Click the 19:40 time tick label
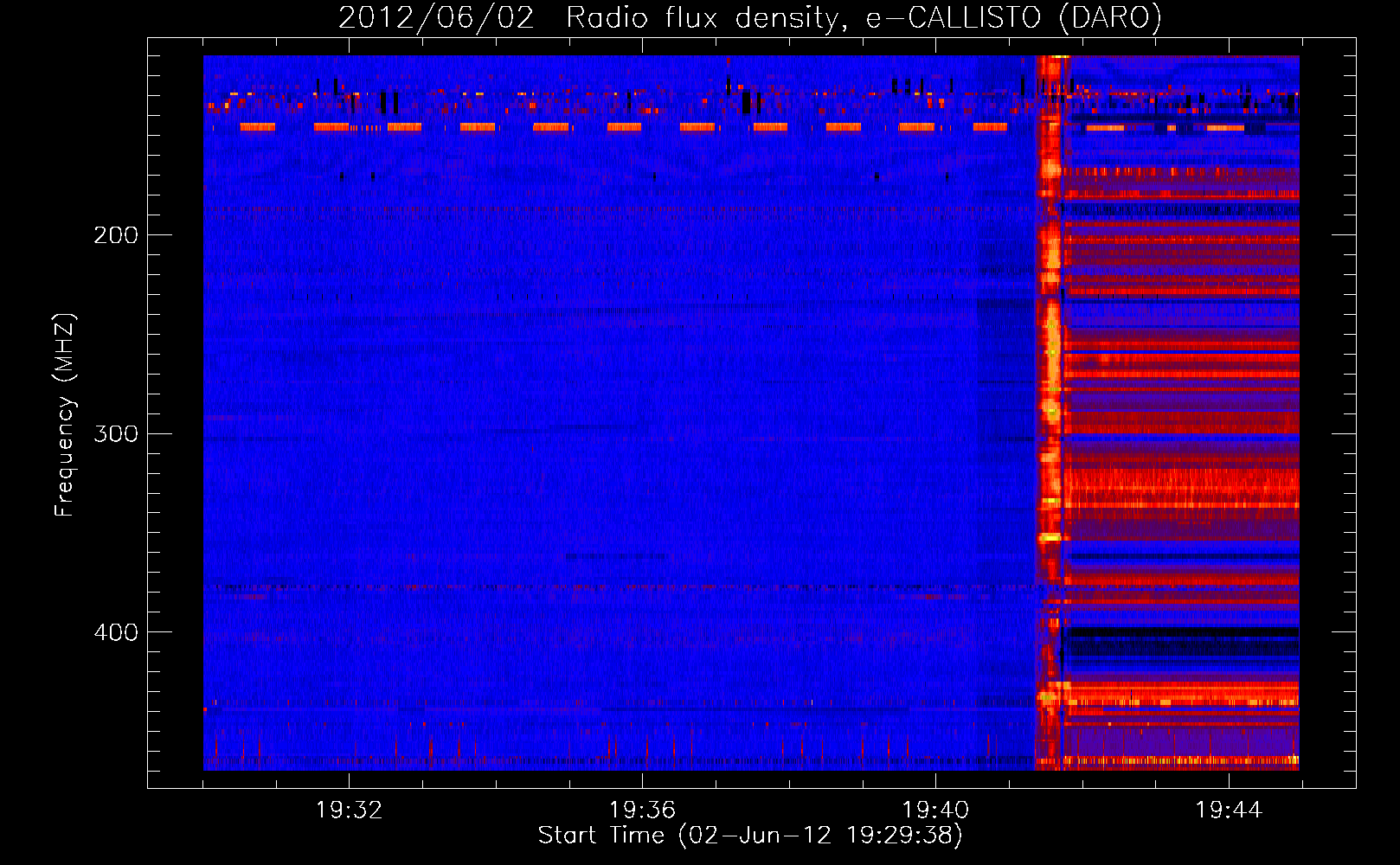Image resolution: width=1400 pixels, height=865 pixels. click(935, 811)
